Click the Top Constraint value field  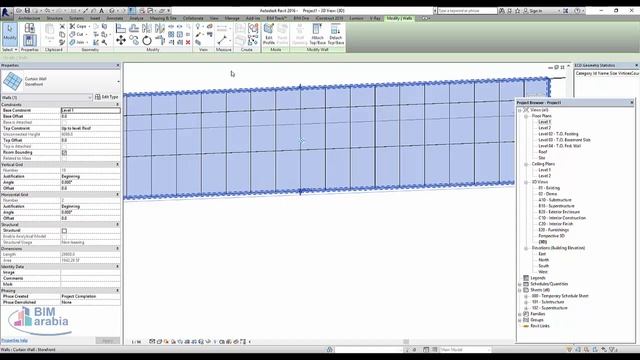click(x=91, y=128)
